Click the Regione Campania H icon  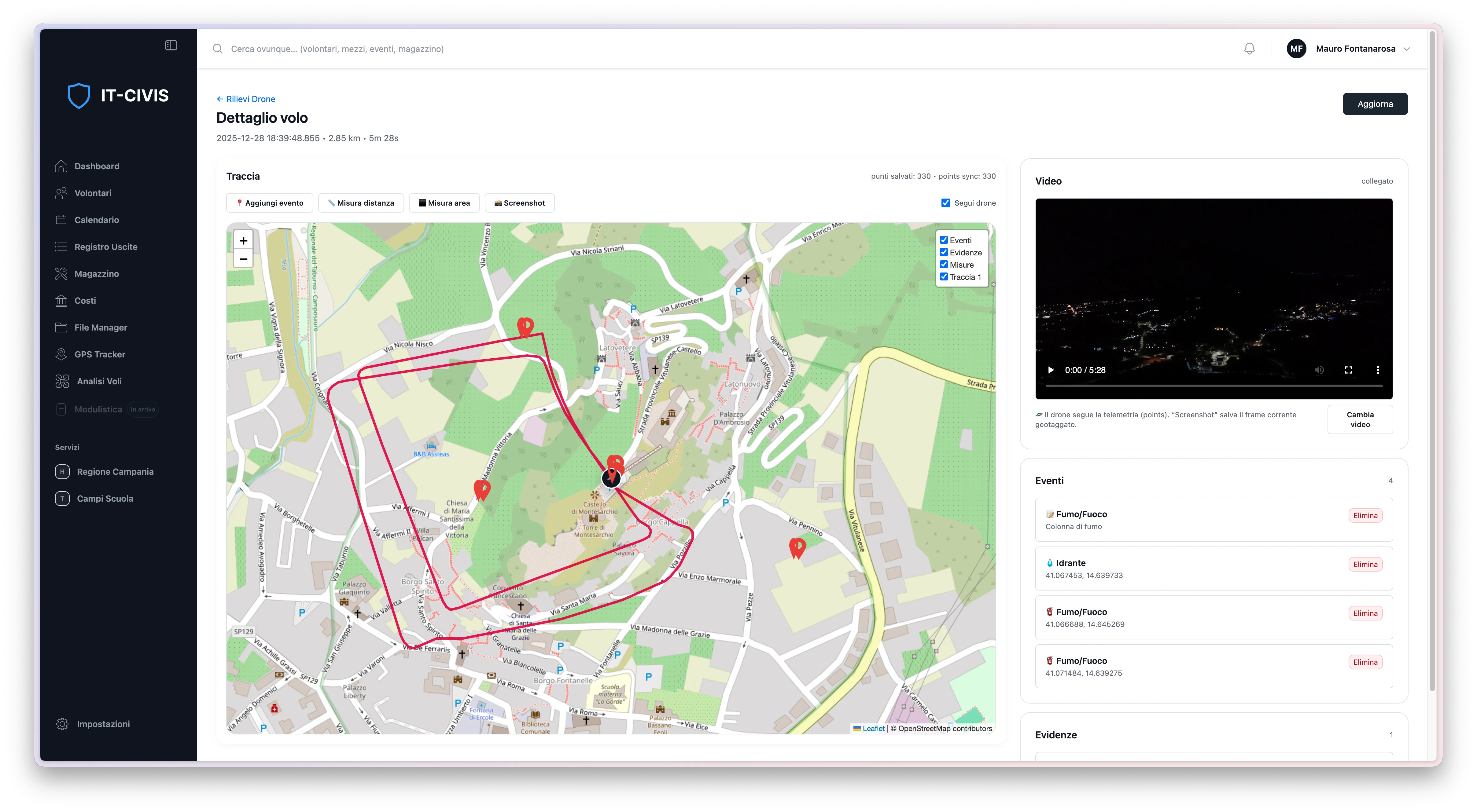click(62, 472)
